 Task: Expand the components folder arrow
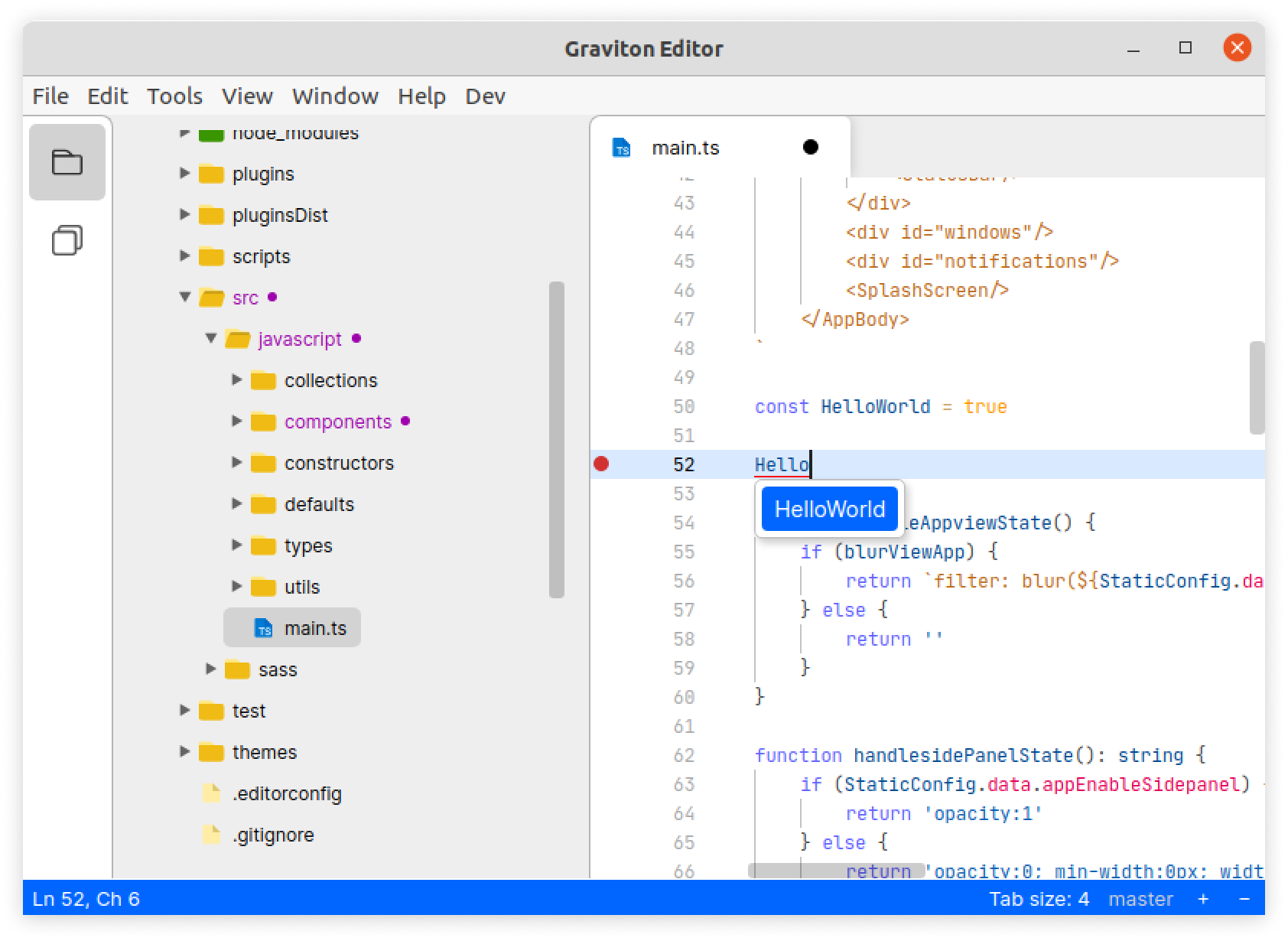236,422
